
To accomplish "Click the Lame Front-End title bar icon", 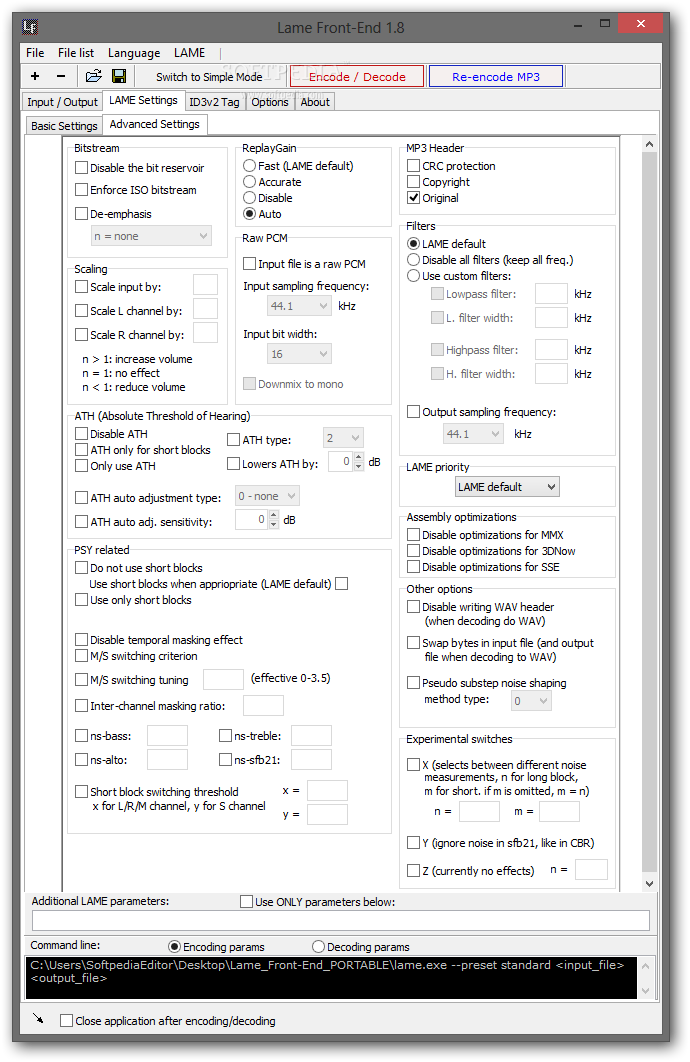I will click(x=30, y=27).
